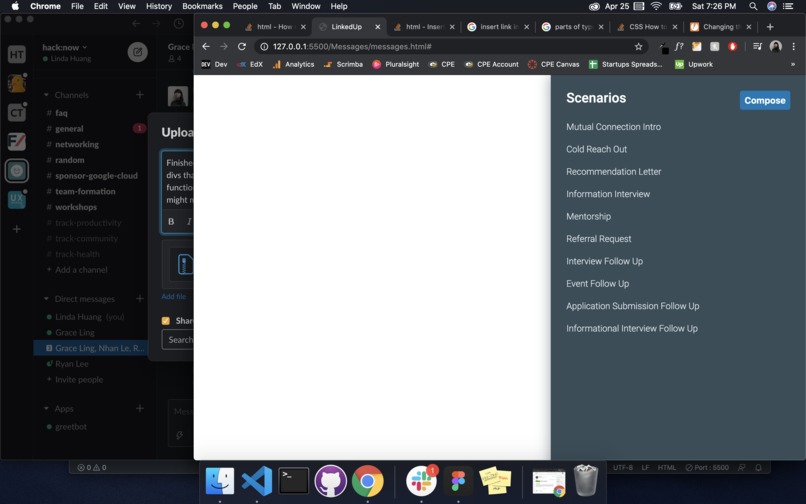
Task: Open GitHub Desktop from the Dock
Action: point(331,481)
